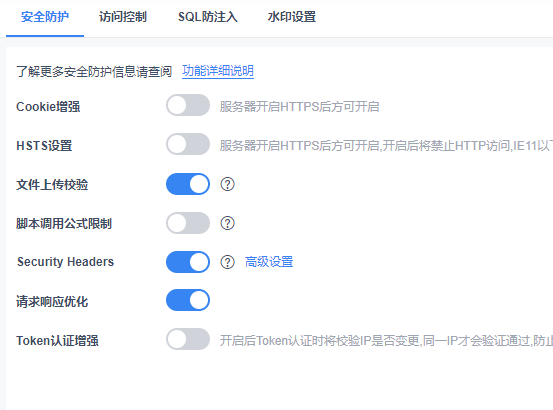This screenshot has width=553, height=410.
Task: Click the HSTS设置 HTTPS hint description
Action: coord(386,145)
